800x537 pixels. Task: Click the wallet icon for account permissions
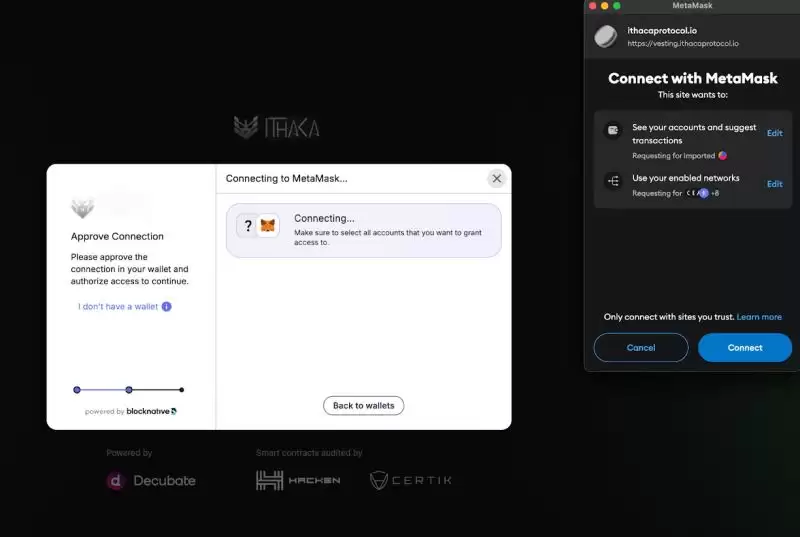[x=613, y=131]
